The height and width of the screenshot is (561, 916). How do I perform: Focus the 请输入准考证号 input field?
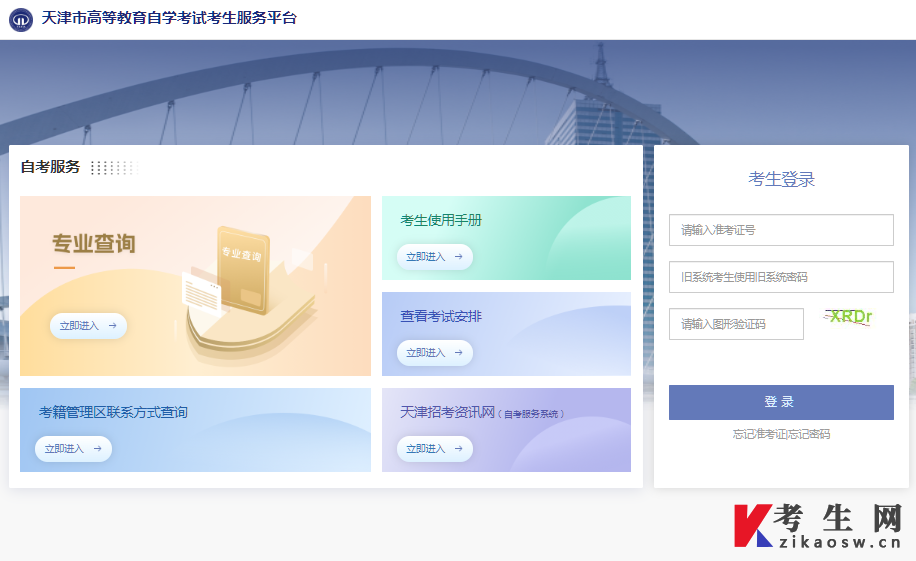[x=781, y=230]
